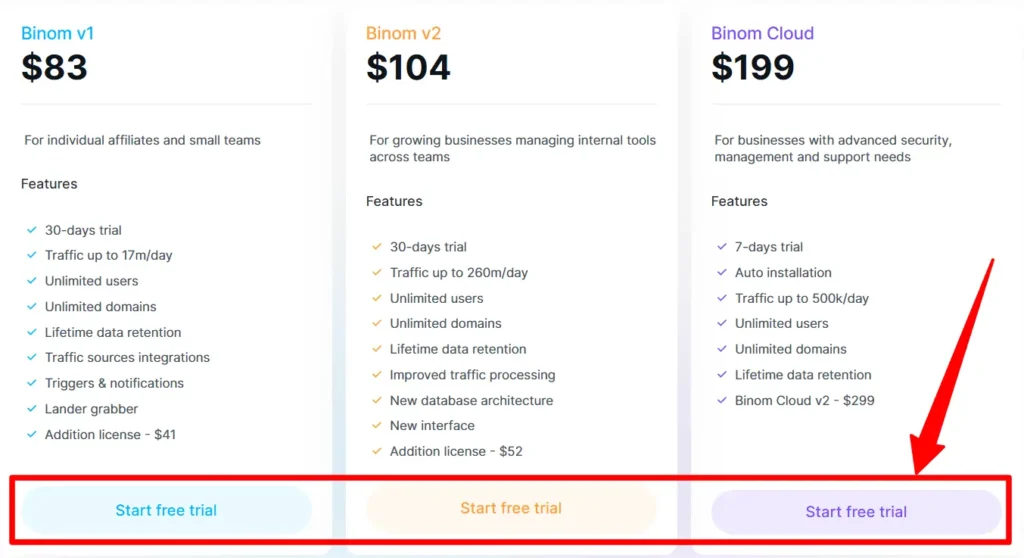This screenshot has height=558, width=1024.
Task: Click the checkmark beside New database architecture
Action: pos(377,401)
